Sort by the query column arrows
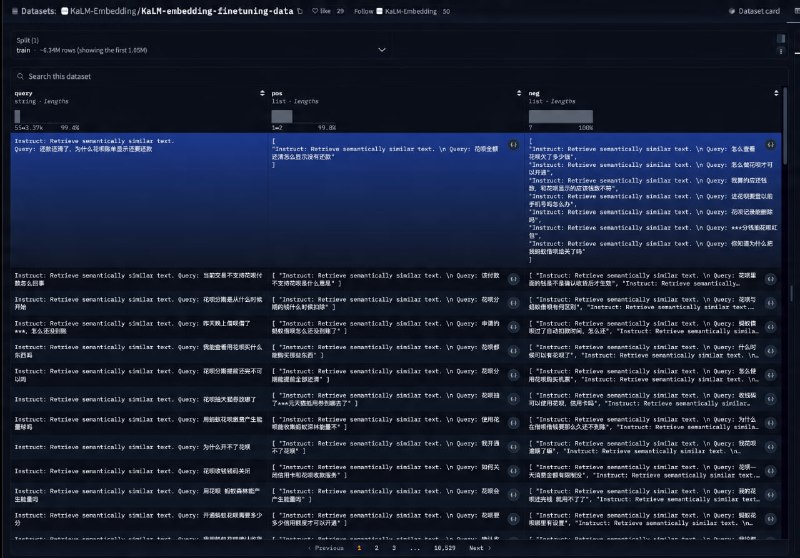Image resolution: width=800 pixels, height=558 pixels. [x=262, y=93]
